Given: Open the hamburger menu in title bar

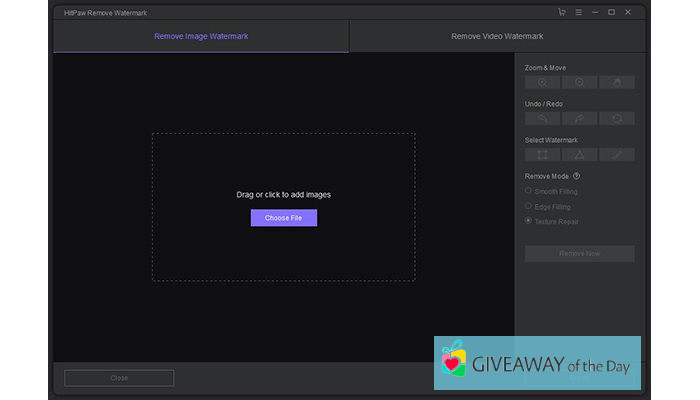Looking at the screenshot, I should [x=578, y=12].
